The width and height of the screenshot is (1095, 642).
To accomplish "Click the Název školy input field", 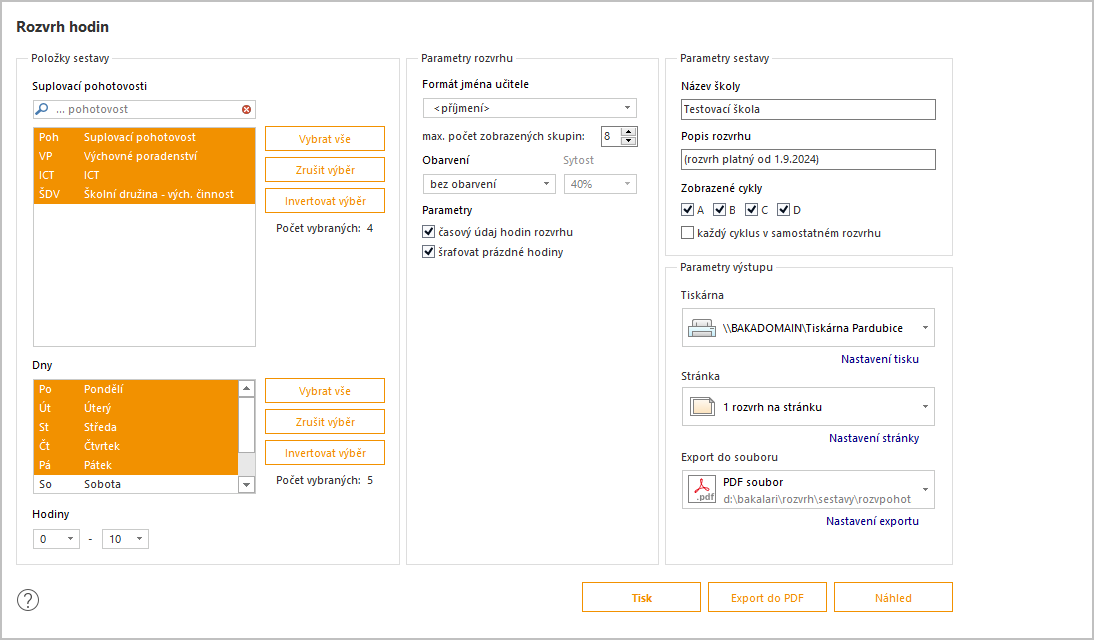I will 808,109.
